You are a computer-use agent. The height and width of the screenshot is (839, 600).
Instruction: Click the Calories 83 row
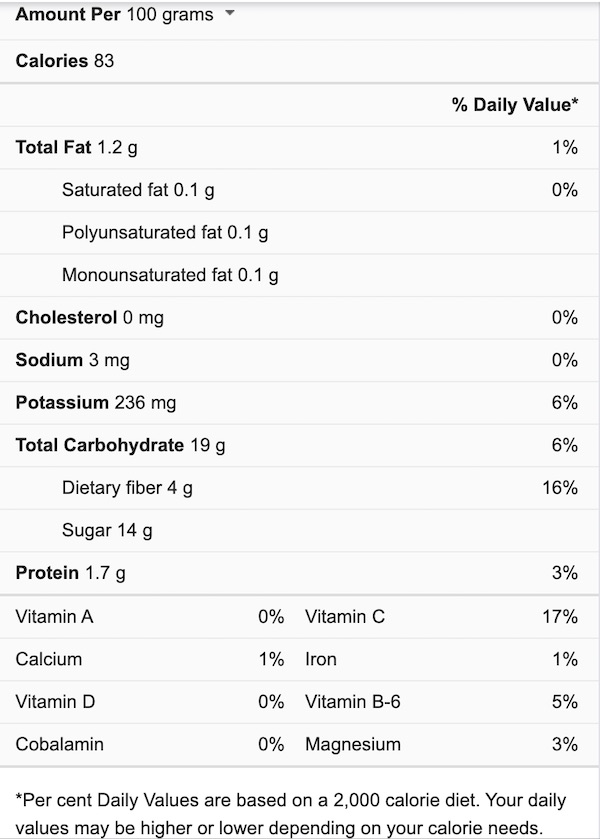click(x=299, y=61)
